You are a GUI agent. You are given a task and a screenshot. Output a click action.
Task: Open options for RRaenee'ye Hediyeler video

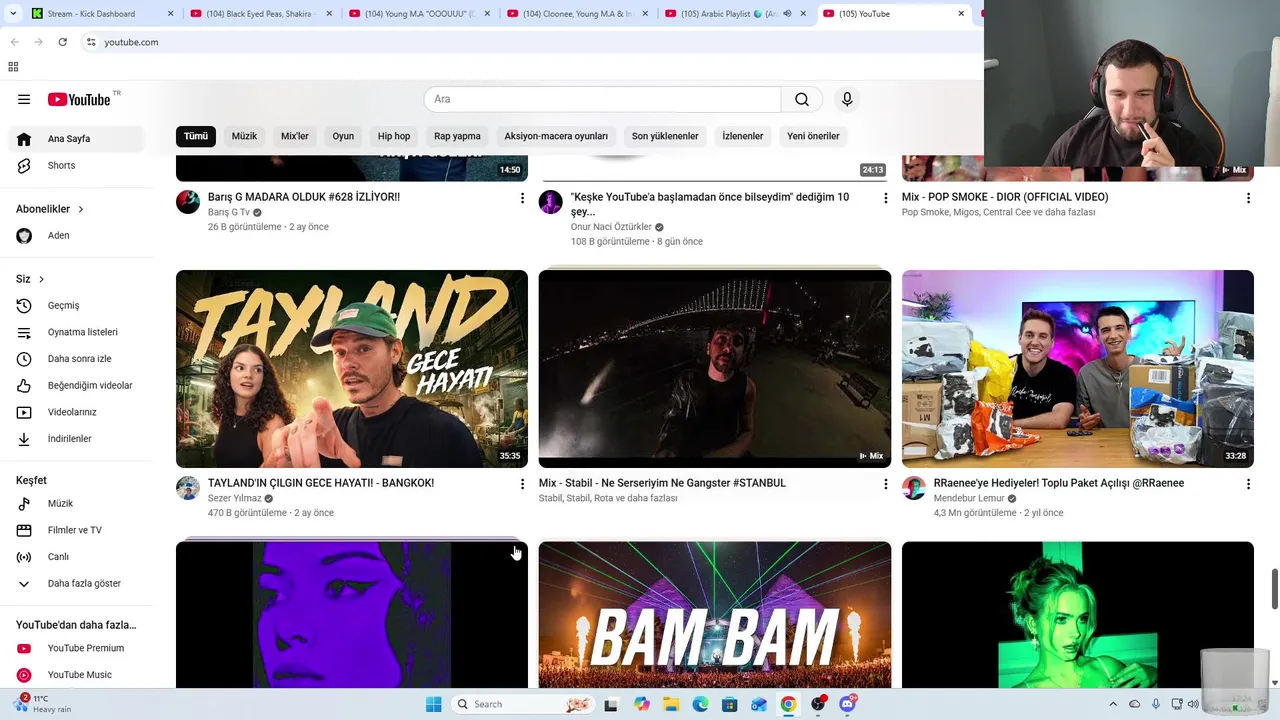coord(1248,484)
